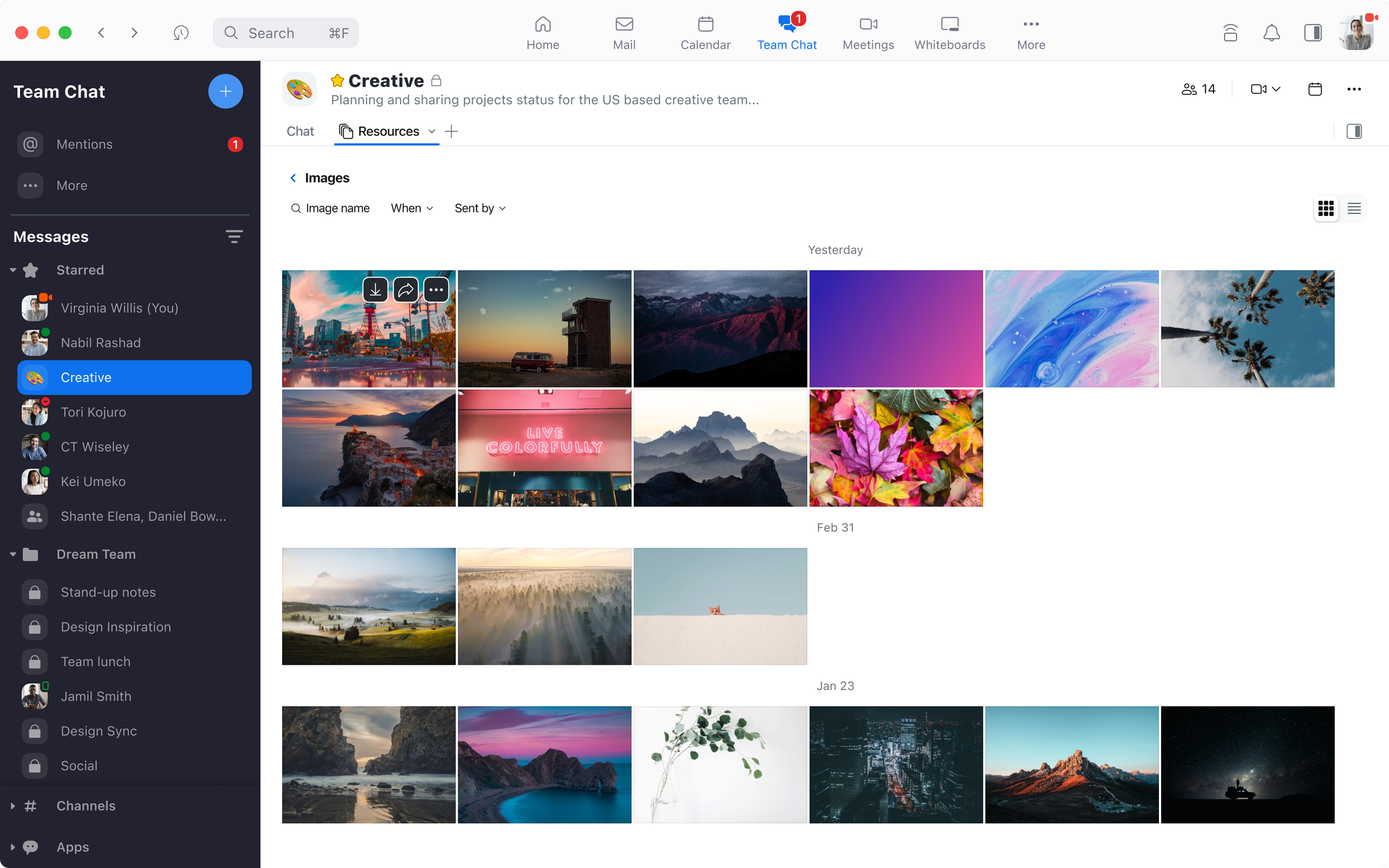Expand the Channels section

pyautogui.click(x=13, y=805)
